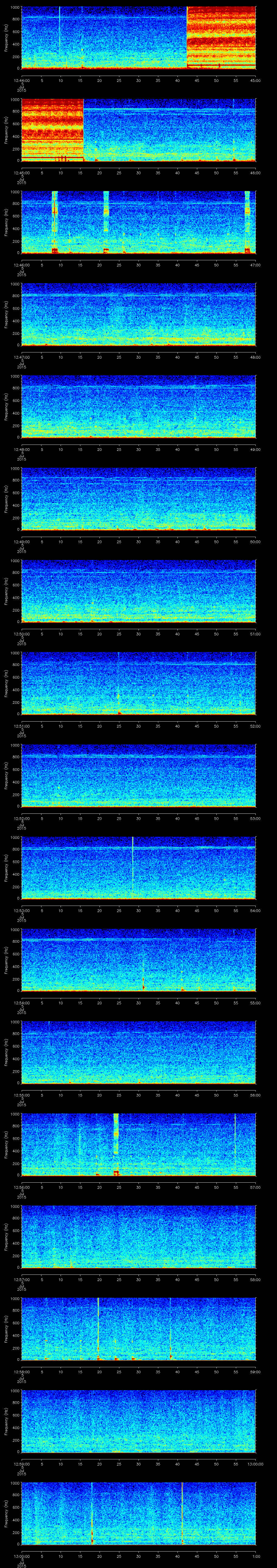
Task: Click the 45:00 end time label
Action: (256, 80)
